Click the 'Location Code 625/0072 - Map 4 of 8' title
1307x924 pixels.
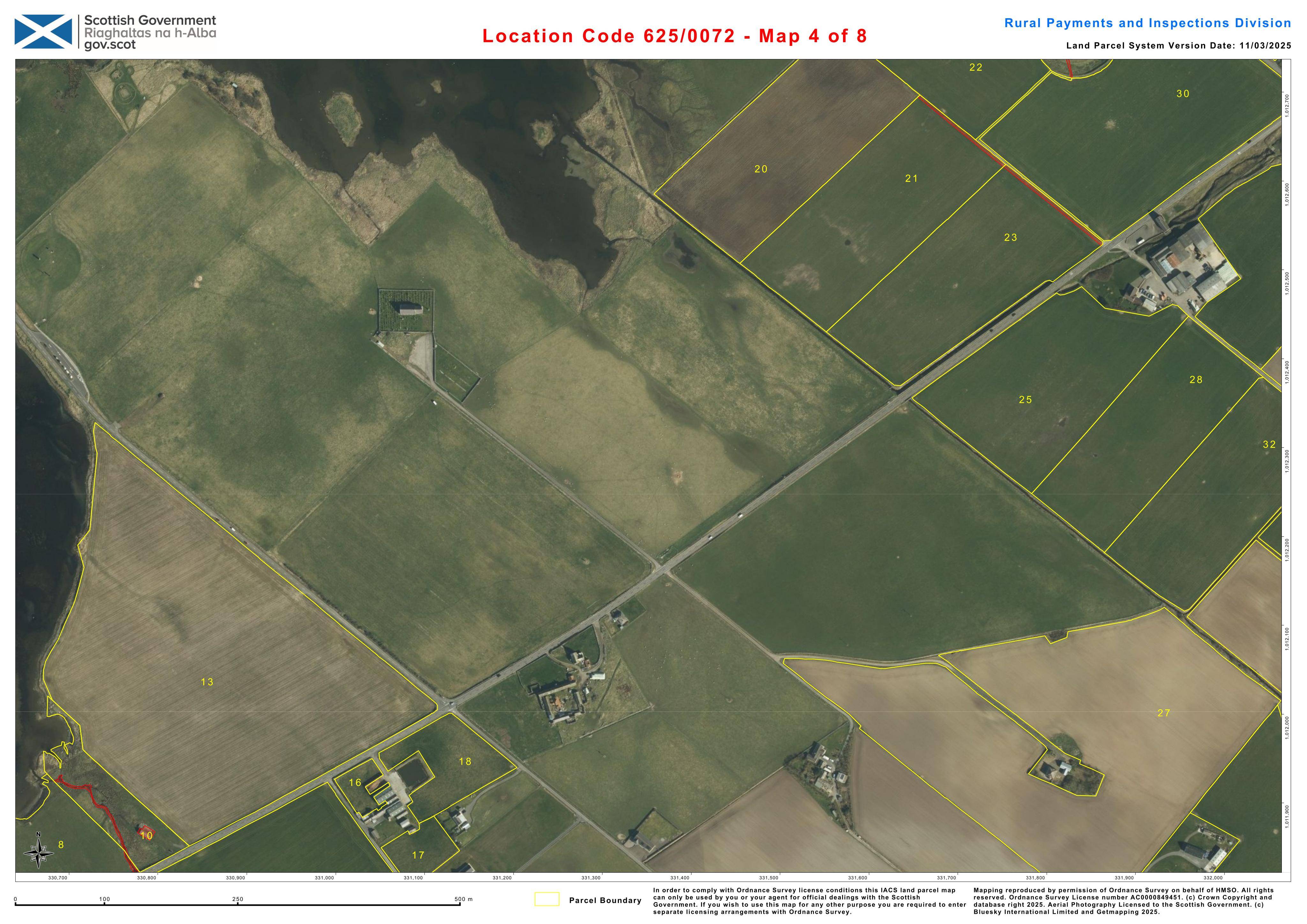coord(675,36)
